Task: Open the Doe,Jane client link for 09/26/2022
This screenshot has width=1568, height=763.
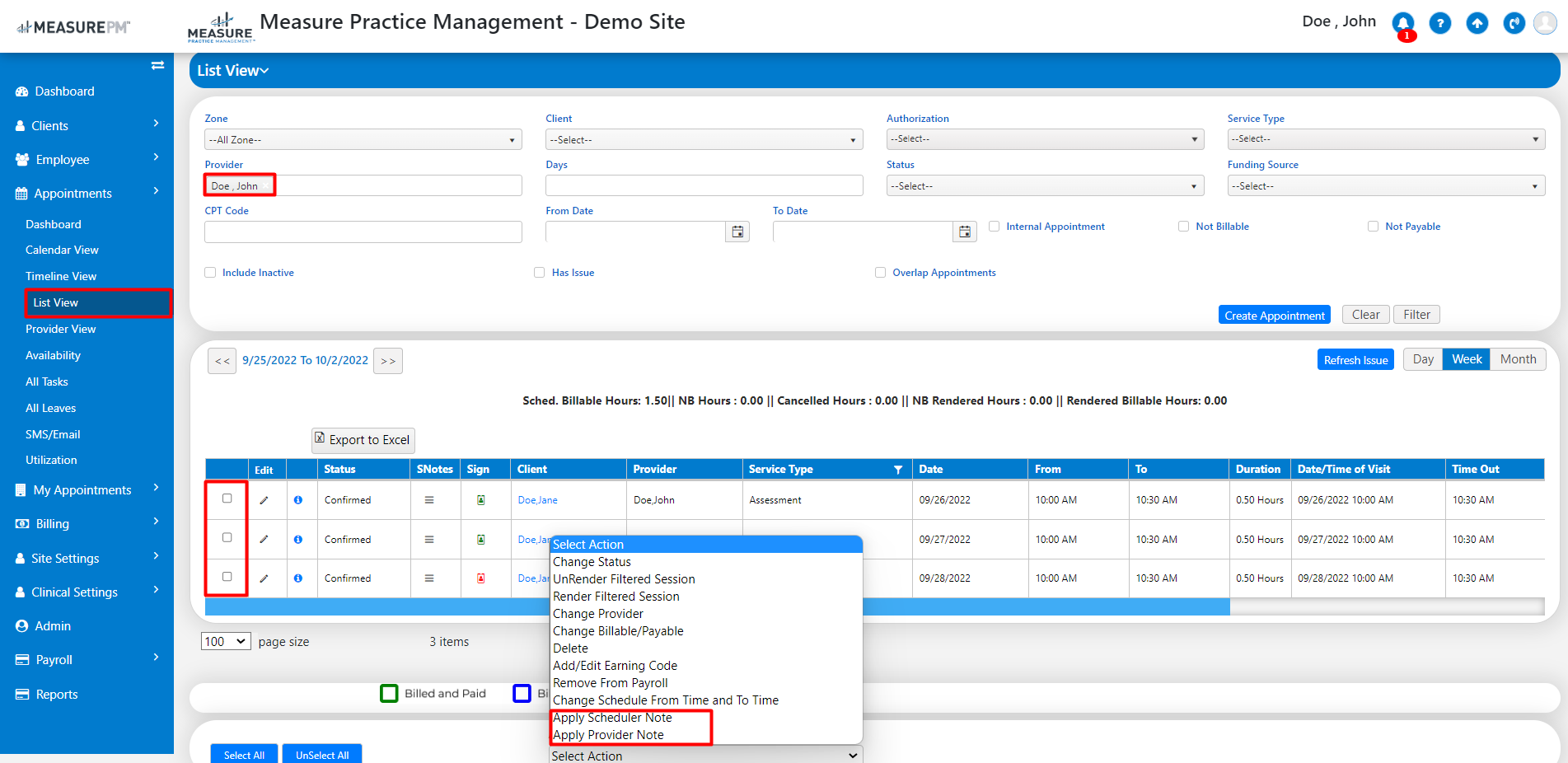Action: point(538,500)
